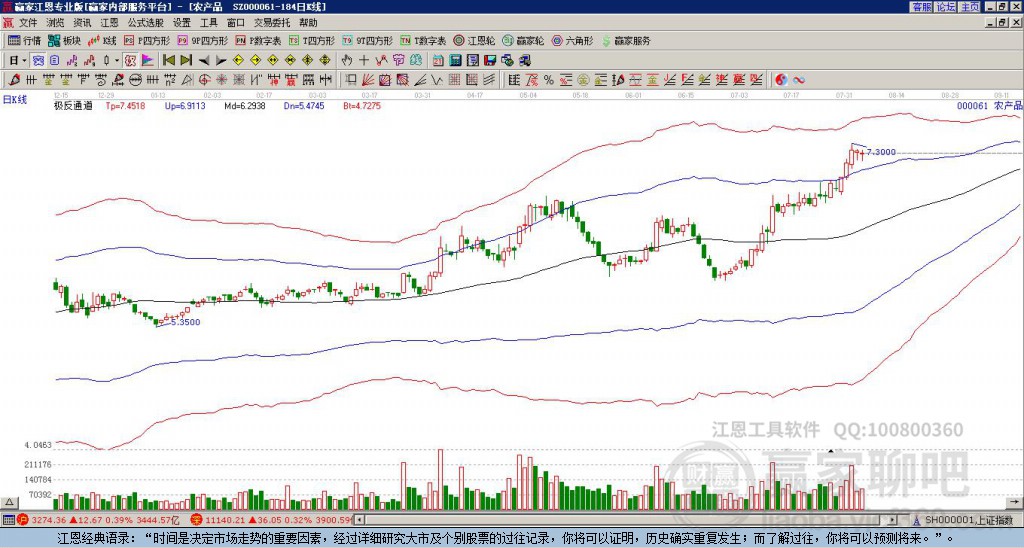Click the SH000001 上证指数 status entry
1024x548 pixels.
pos(968,520)
